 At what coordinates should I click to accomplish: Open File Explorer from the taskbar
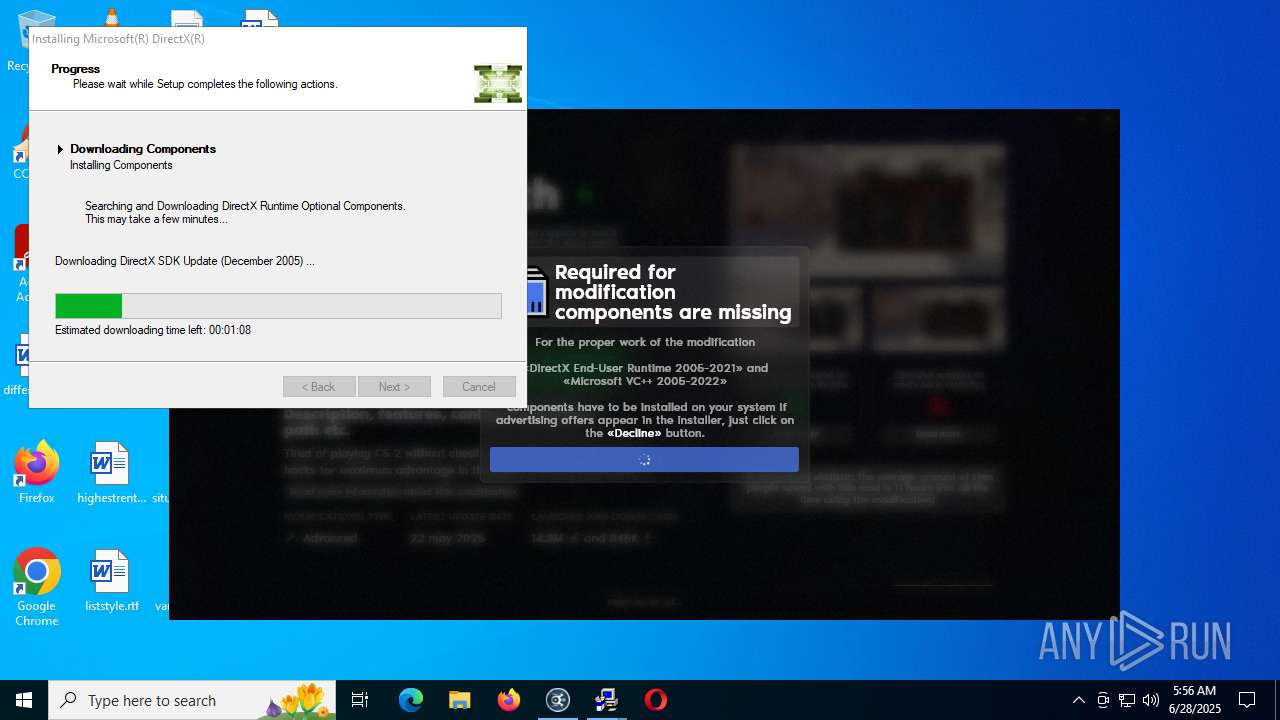click(459, 700)
